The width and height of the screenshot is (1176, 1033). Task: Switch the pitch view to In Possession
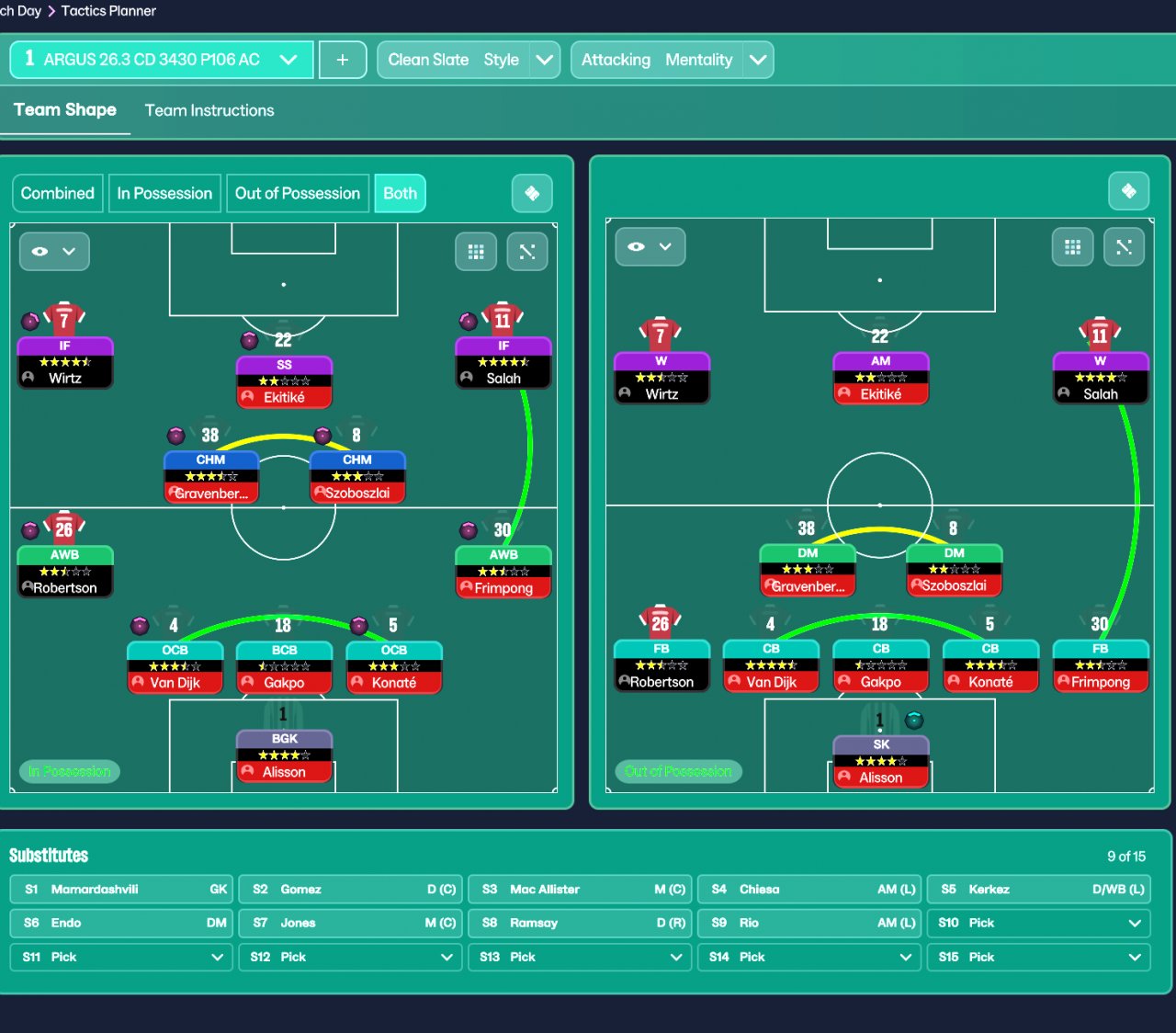coord(164,193)
